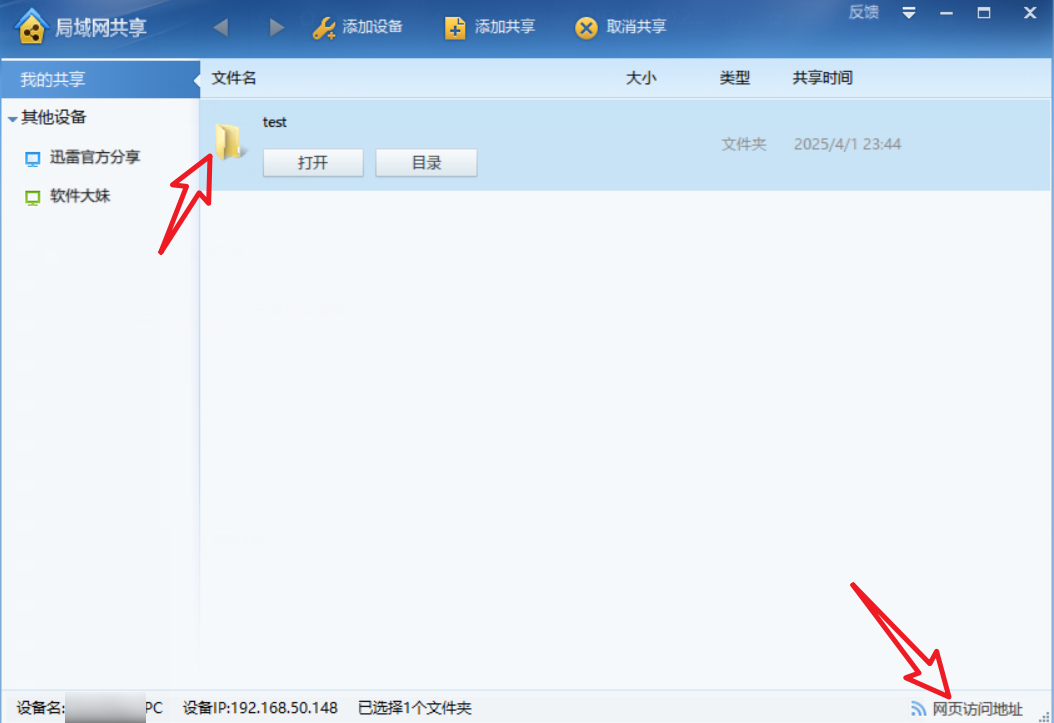1054x723 pixels.
Task: Click the 文件夹 type cell
Action: pos(743,144)
